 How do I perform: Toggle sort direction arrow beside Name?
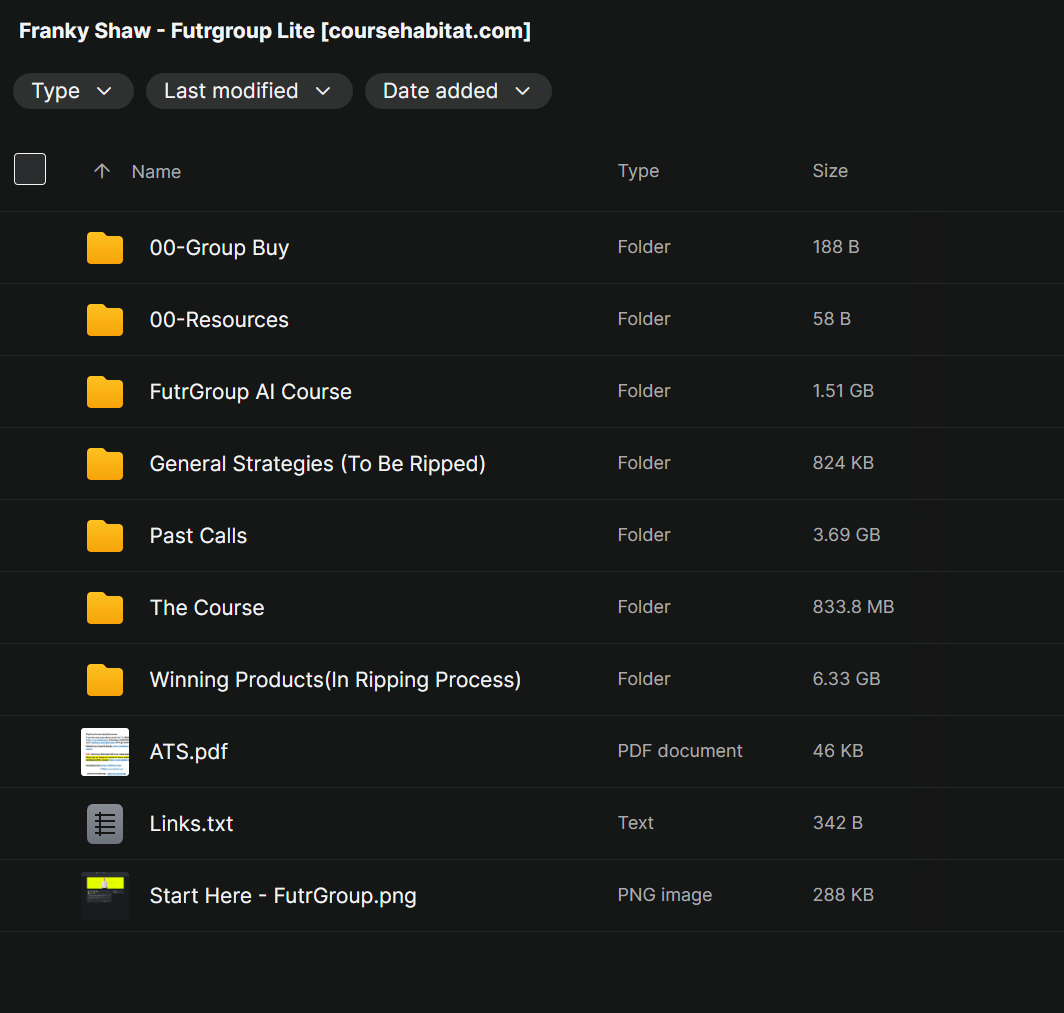(x=102, y=171)
